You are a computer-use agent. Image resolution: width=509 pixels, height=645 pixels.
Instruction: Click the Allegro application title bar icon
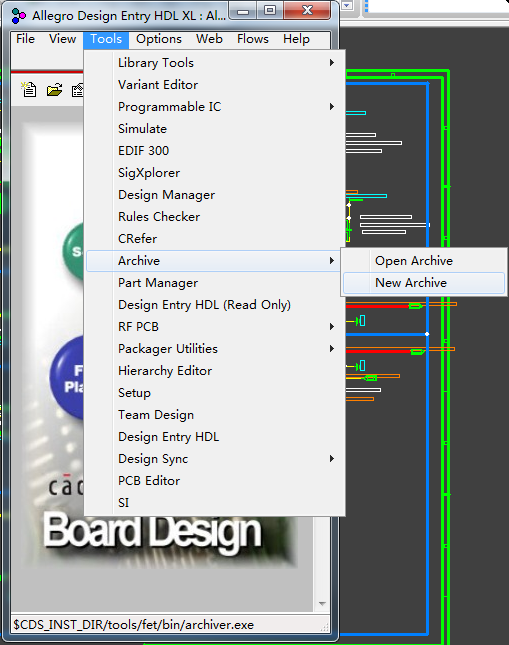click(x=19, y=16)
